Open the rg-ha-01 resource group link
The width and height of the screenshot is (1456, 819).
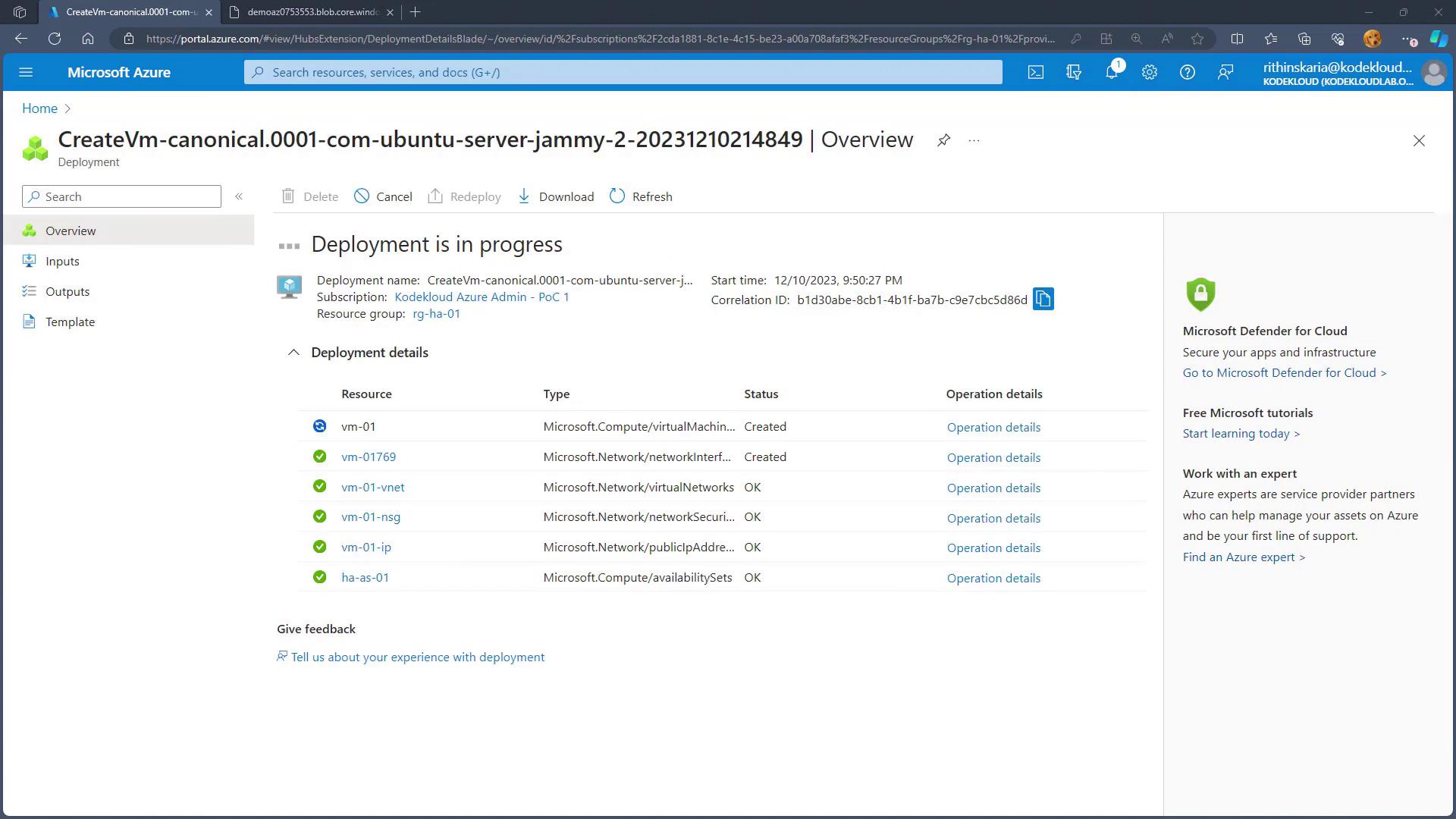coord(436,314)
